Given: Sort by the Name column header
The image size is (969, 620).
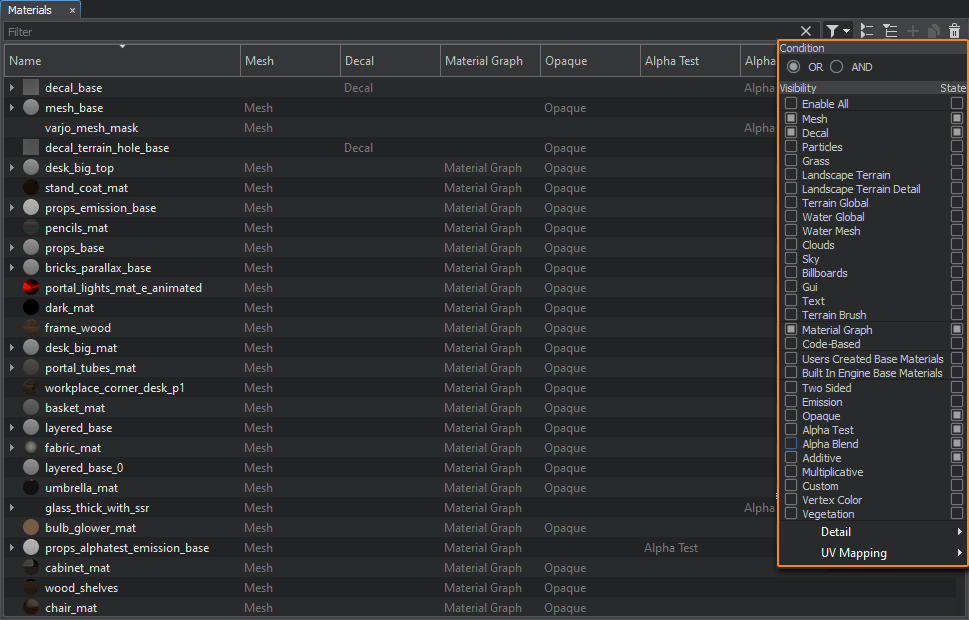Looking at the screenshot, I should (x=120, y=61).
